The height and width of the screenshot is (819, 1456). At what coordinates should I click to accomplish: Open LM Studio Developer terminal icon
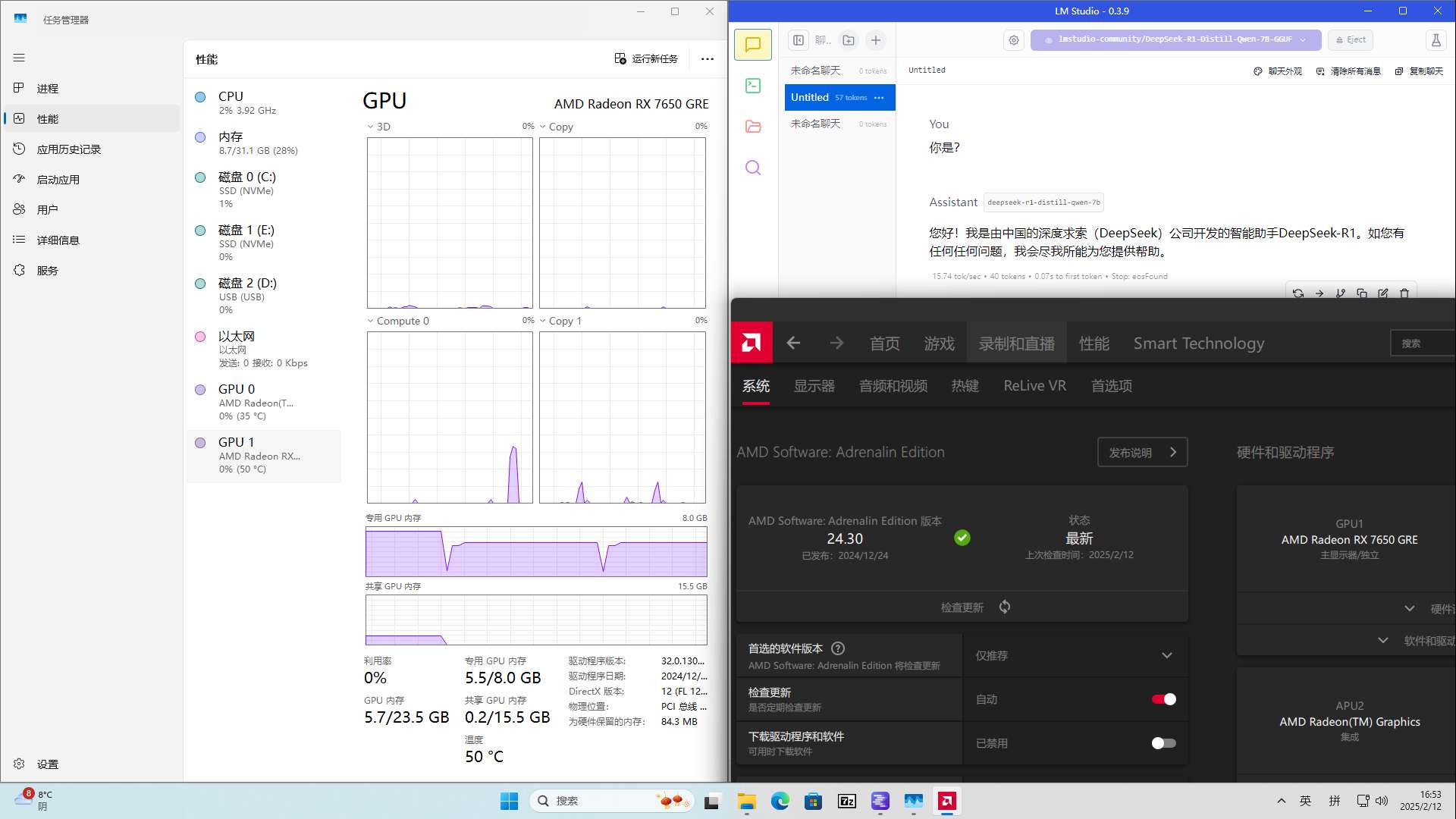coord(752,86)
